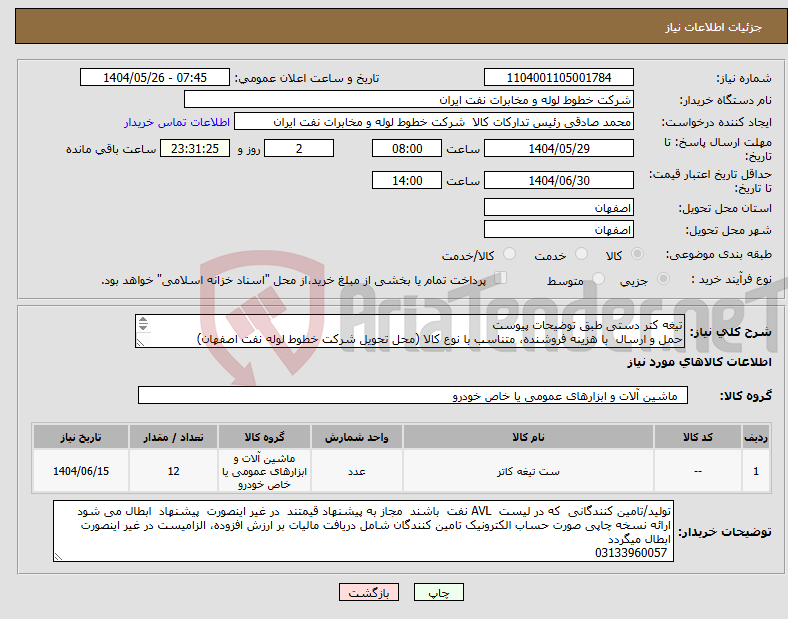
Task: Click the price validity date 1404/06/30
Action: [x=559, y=180]
